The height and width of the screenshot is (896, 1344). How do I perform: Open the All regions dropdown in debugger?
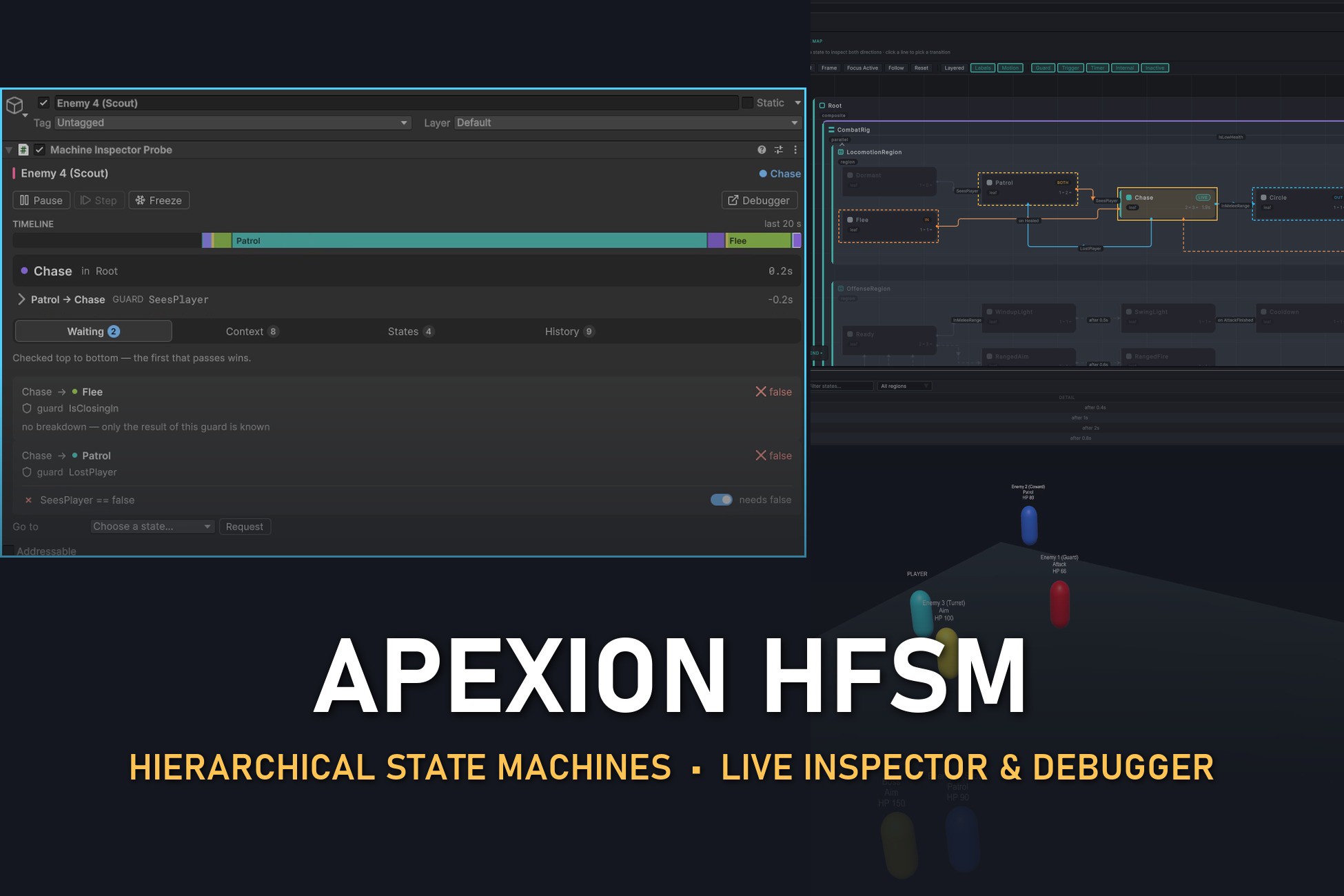coord(904,386)
